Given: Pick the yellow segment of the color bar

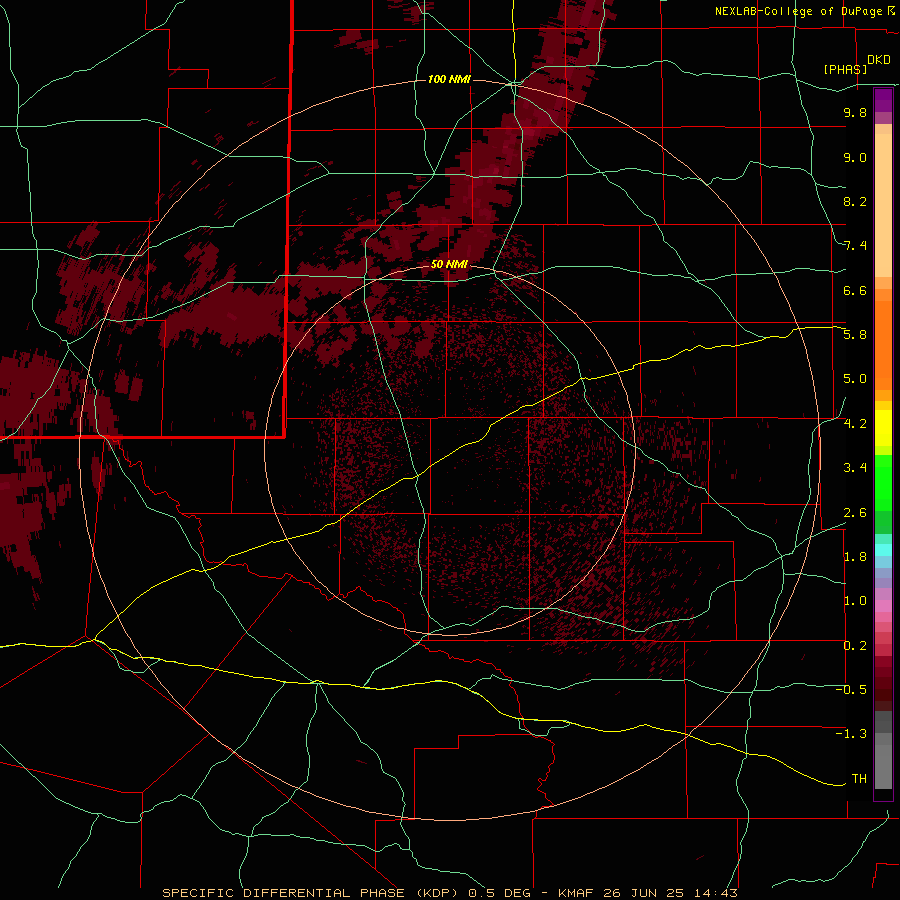Looking at the screenshot, I should (x=883, y=428).
